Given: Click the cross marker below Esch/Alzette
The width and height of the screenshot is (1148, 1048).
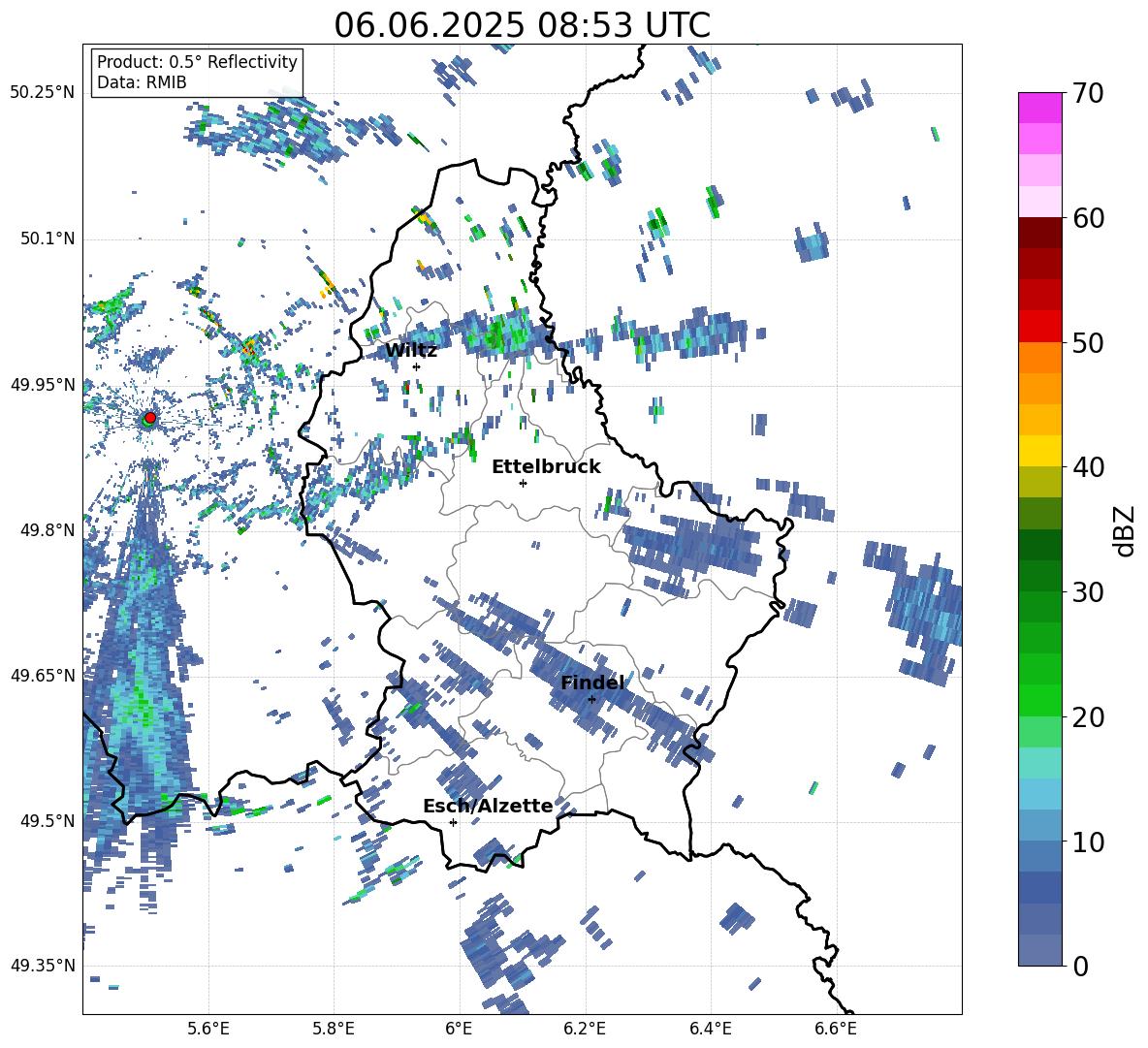Looking at the screenshot, I should point(453,822).
